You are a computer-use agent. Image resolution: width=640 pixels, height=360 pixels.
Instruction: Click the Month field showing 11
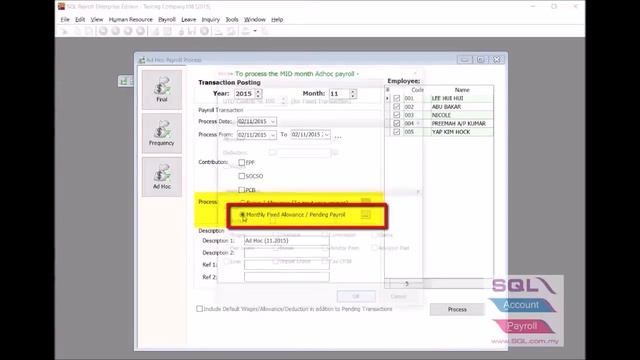[339, 93]
